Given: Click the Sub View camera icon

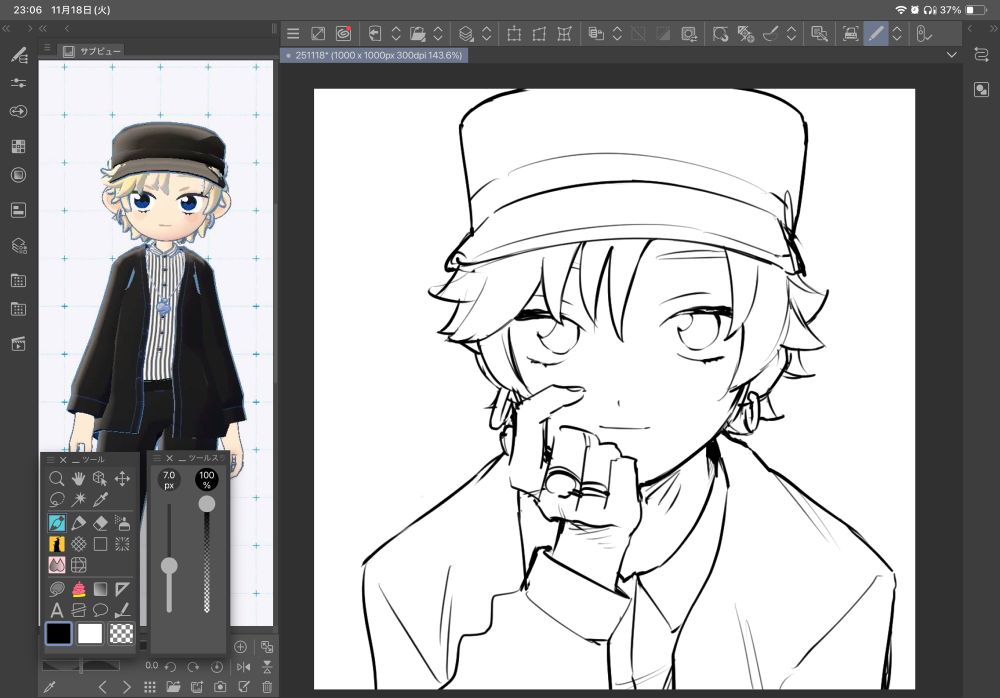Looking at the screenshot, I should click(220, 687).
